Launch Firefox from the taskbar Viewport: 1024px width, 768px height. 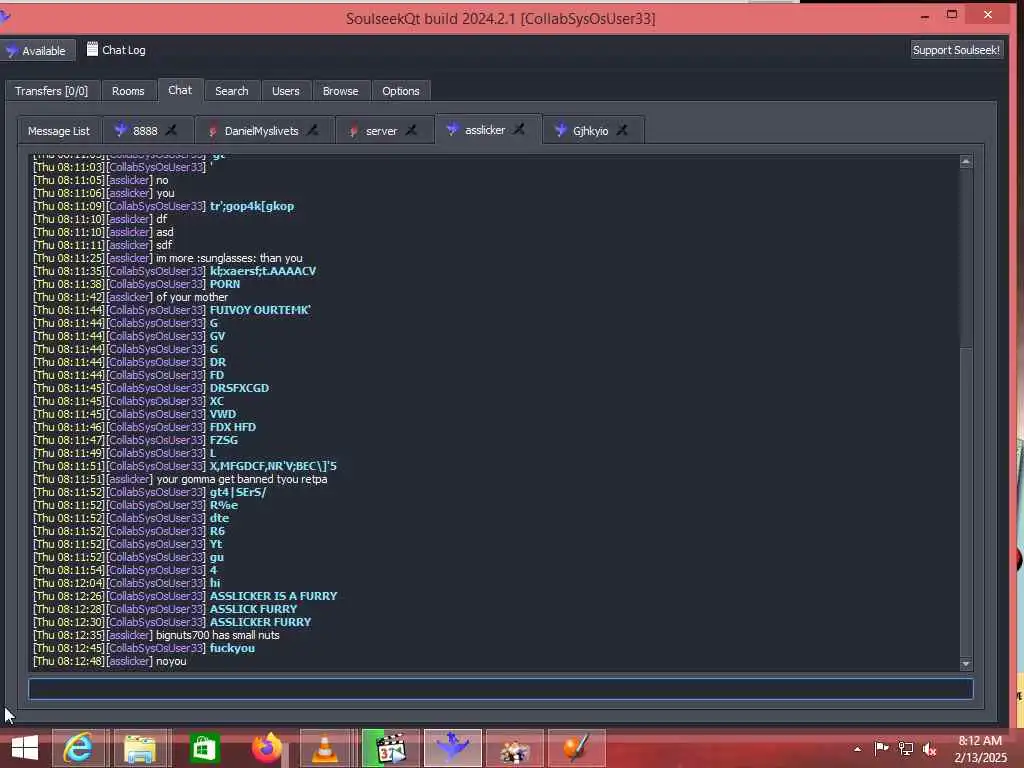(266, 748)
